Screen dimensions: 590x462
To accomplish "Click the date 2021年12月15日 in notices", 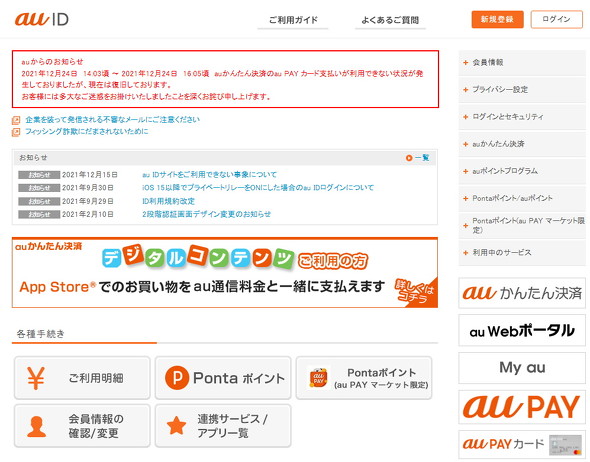I will [90, 175].
